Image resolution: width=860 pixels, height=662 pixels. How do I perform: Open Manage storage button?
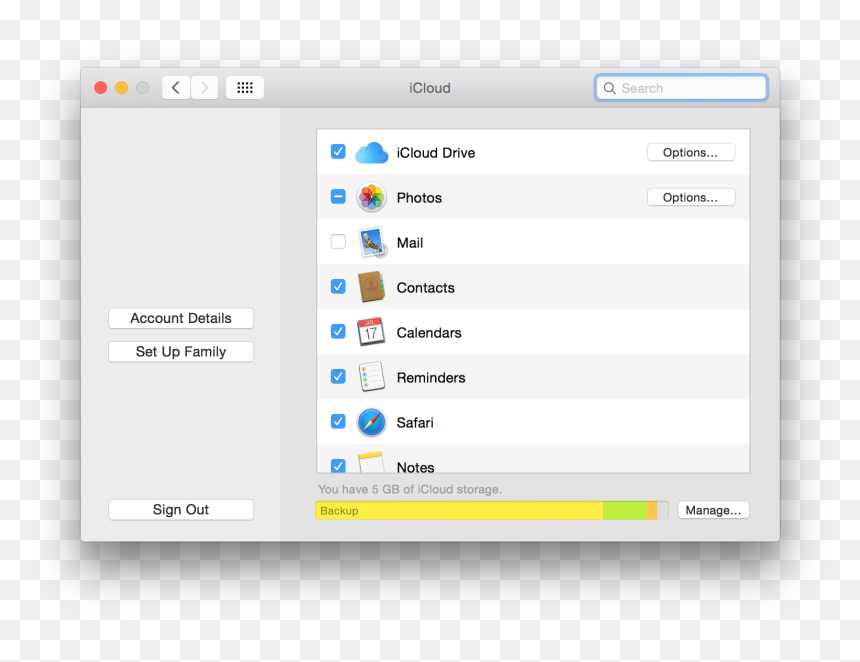(x=713, y=511)
